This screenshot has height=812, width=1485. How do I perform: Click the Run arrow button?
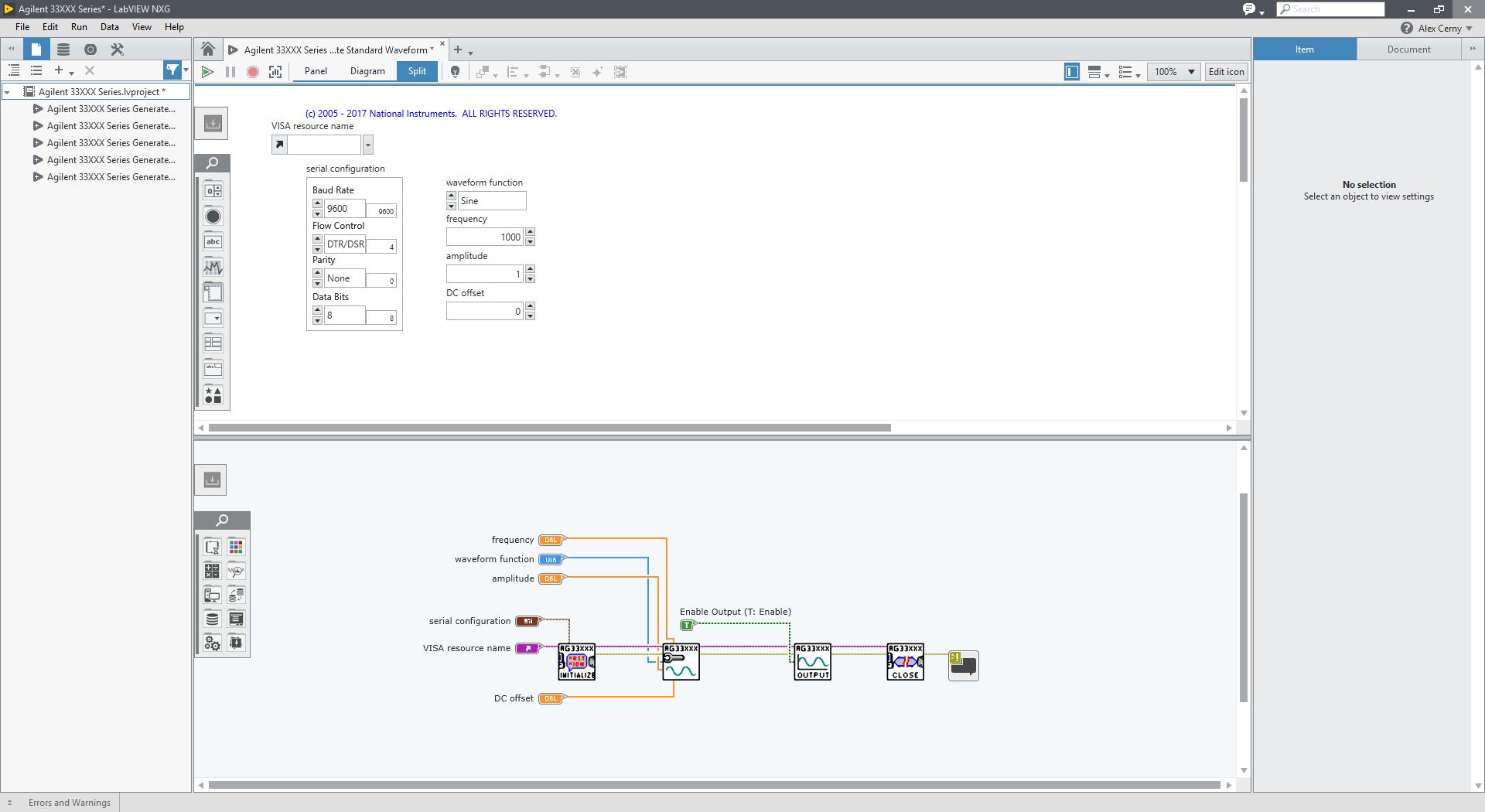coord(207,72)
